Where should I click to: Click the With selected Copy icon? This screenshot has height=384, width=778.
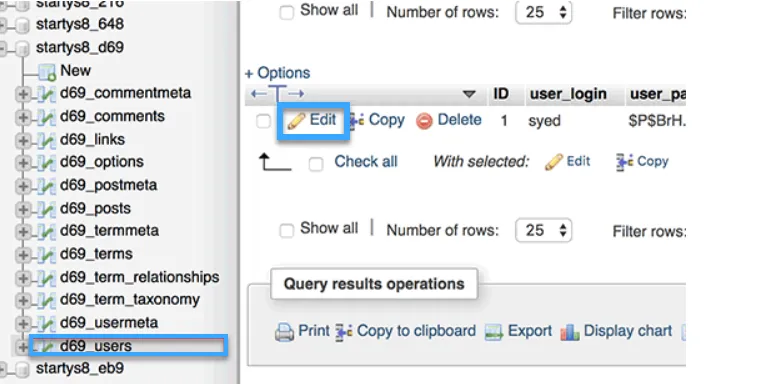625,162
